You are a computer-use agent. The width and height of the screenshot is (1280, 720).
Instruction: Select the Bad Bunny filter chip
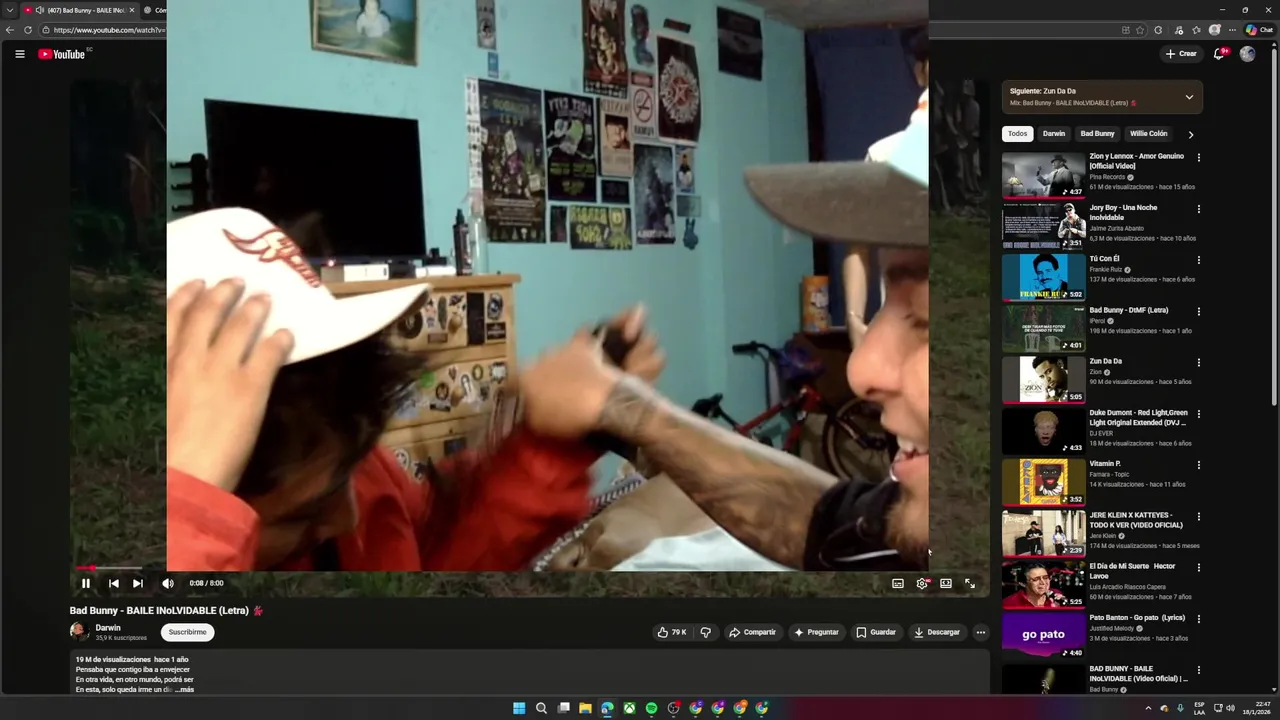1097,134
